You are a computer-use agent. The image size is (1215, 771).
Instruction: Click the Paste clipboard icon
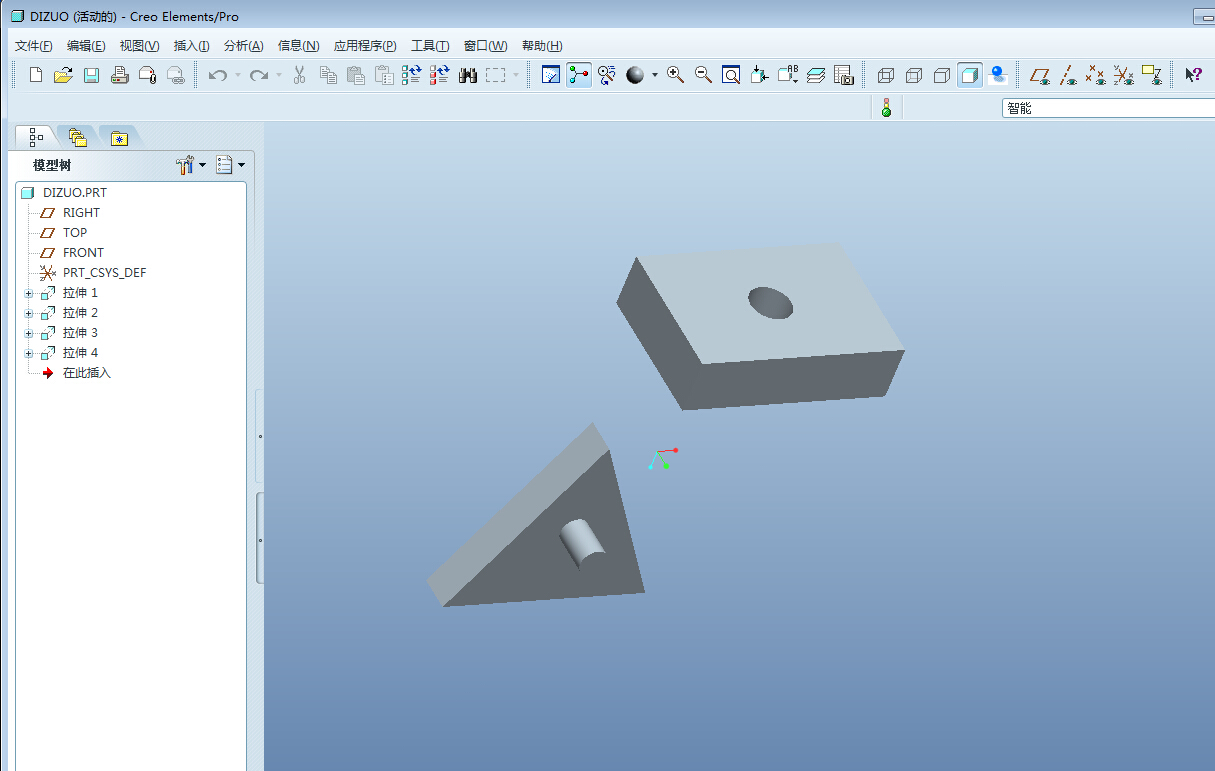point(355,75)
